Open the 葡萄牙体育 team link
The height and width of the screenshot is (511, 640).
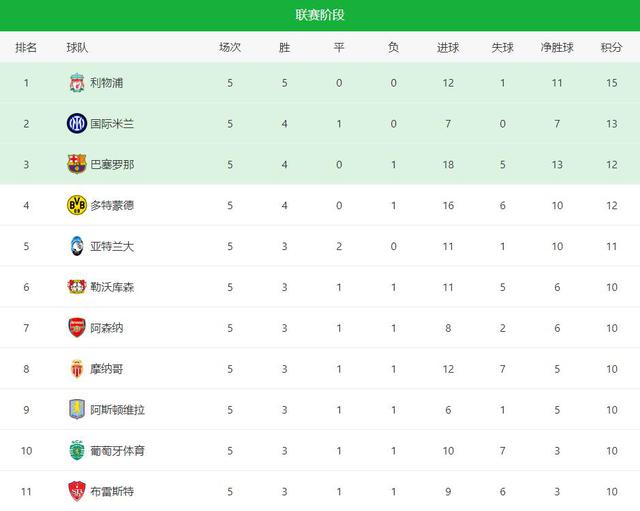[x=117, y=451]
